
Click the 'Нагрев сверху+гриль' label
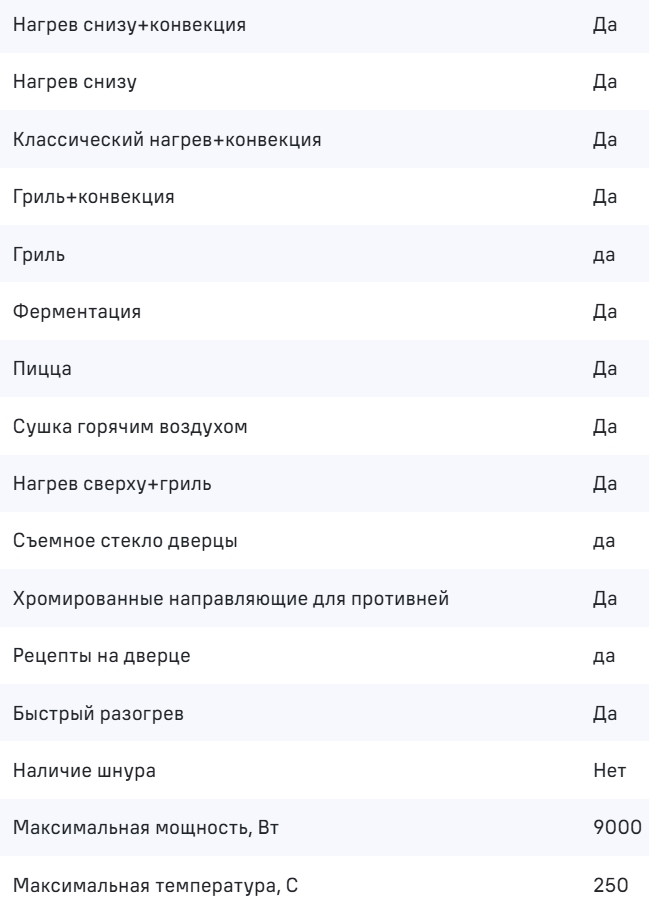coord(112,485)
